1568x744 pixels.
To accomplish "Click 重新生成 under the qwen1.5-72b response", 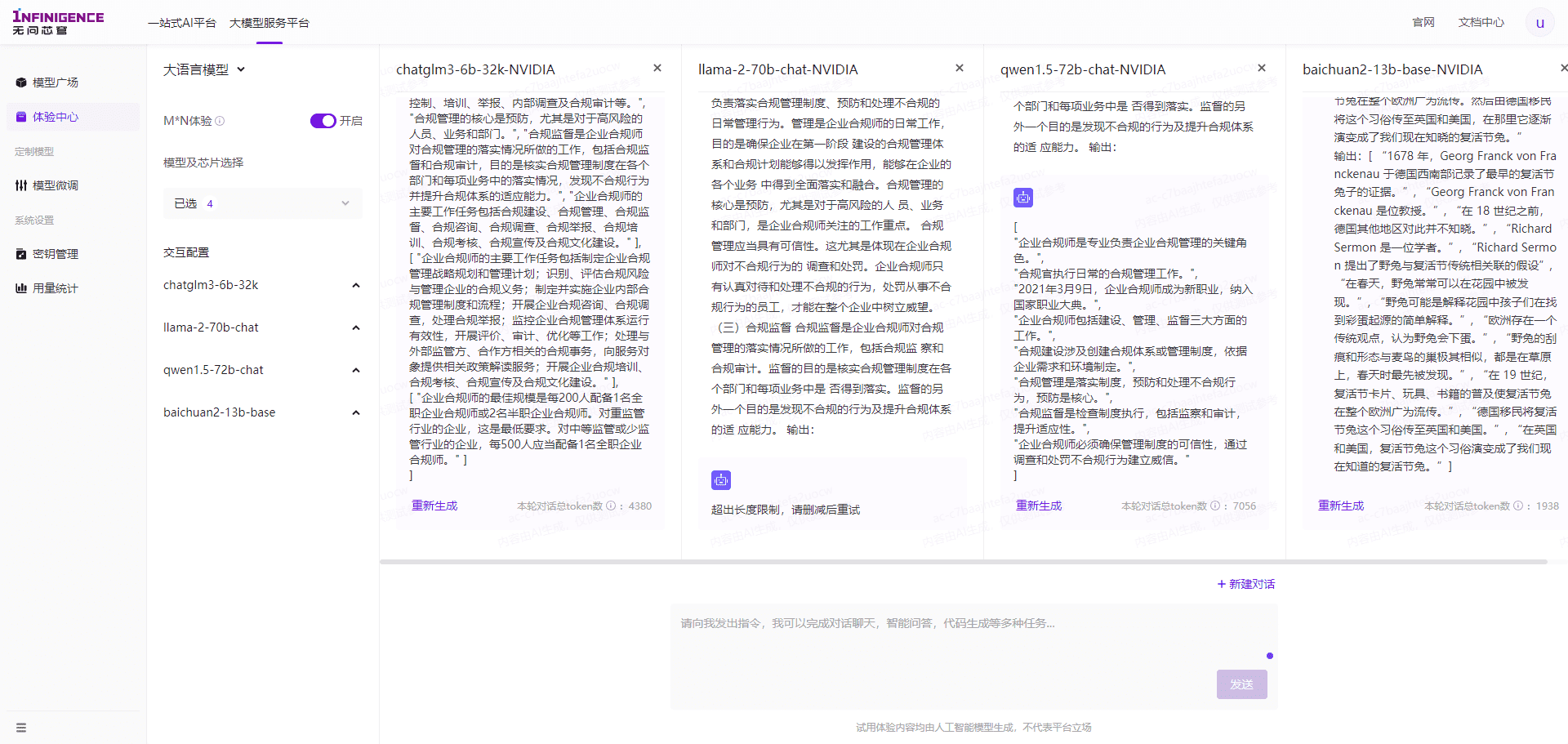I will pos(1038,506).
